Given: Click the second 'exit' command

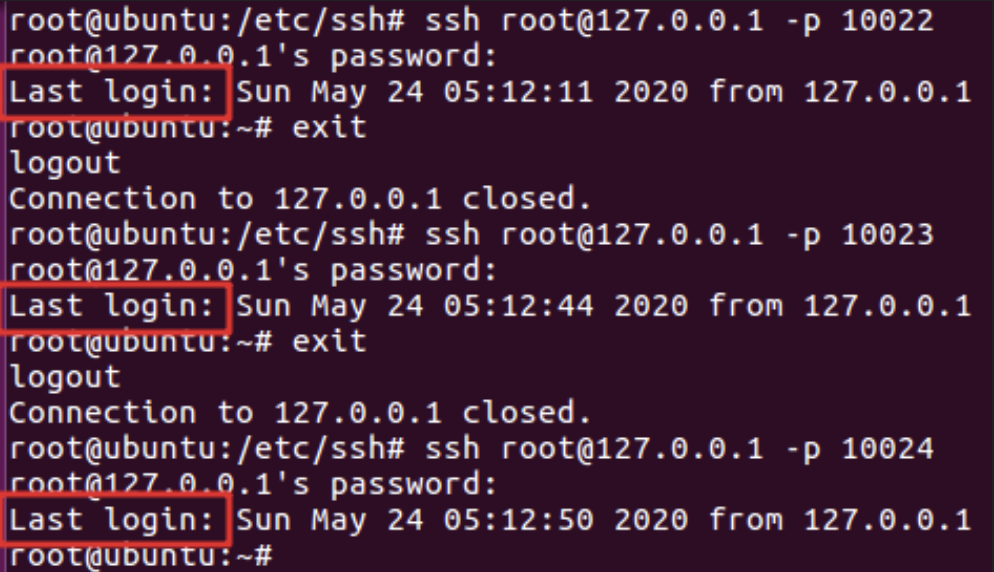Looking at the screenshot, I should tap(329, 342).
